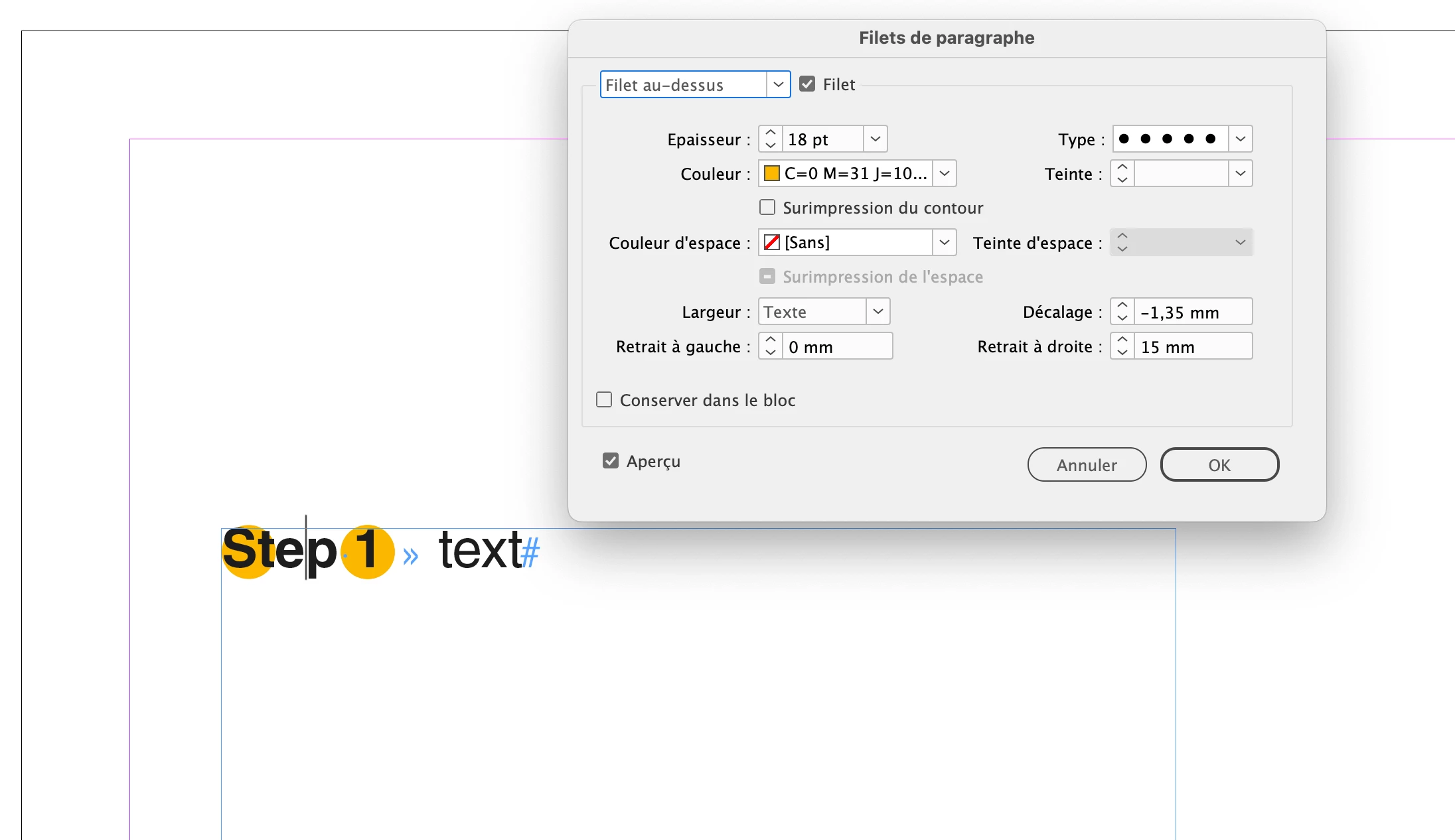This screenshot has width=1455, height=840.
Task: Uncheck the Filet checkbox
Action: tap(807, 84)
